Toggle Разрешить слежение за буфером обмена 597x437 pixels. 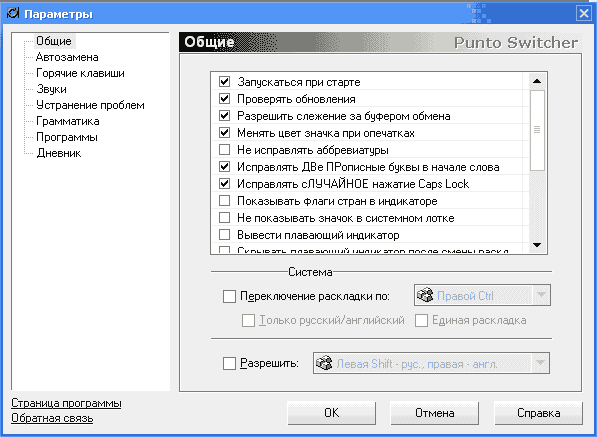pyautogui.click(x=225, y=115)
